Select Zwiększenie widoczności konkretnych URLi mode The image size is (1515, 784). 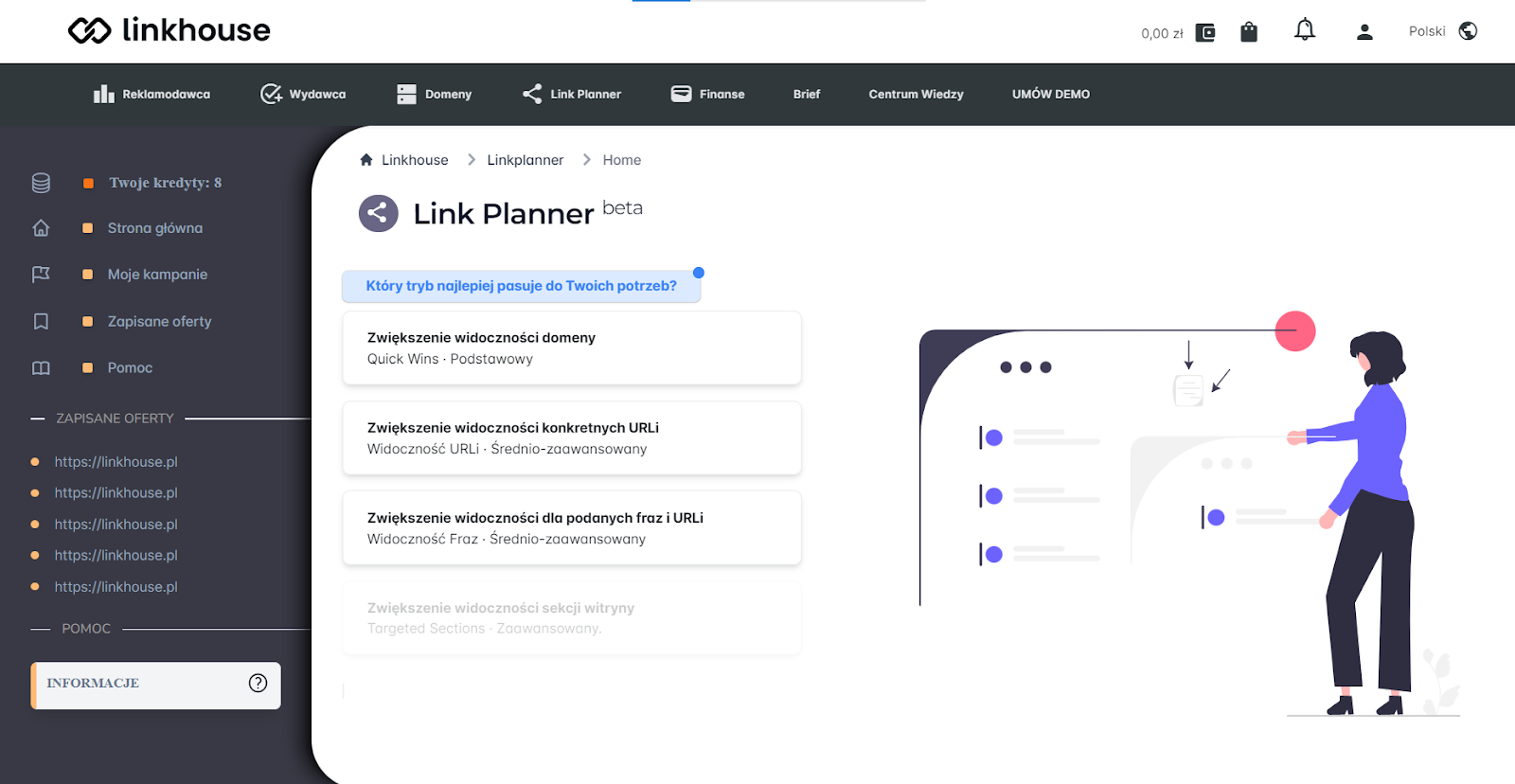click(x=572, y=438)
